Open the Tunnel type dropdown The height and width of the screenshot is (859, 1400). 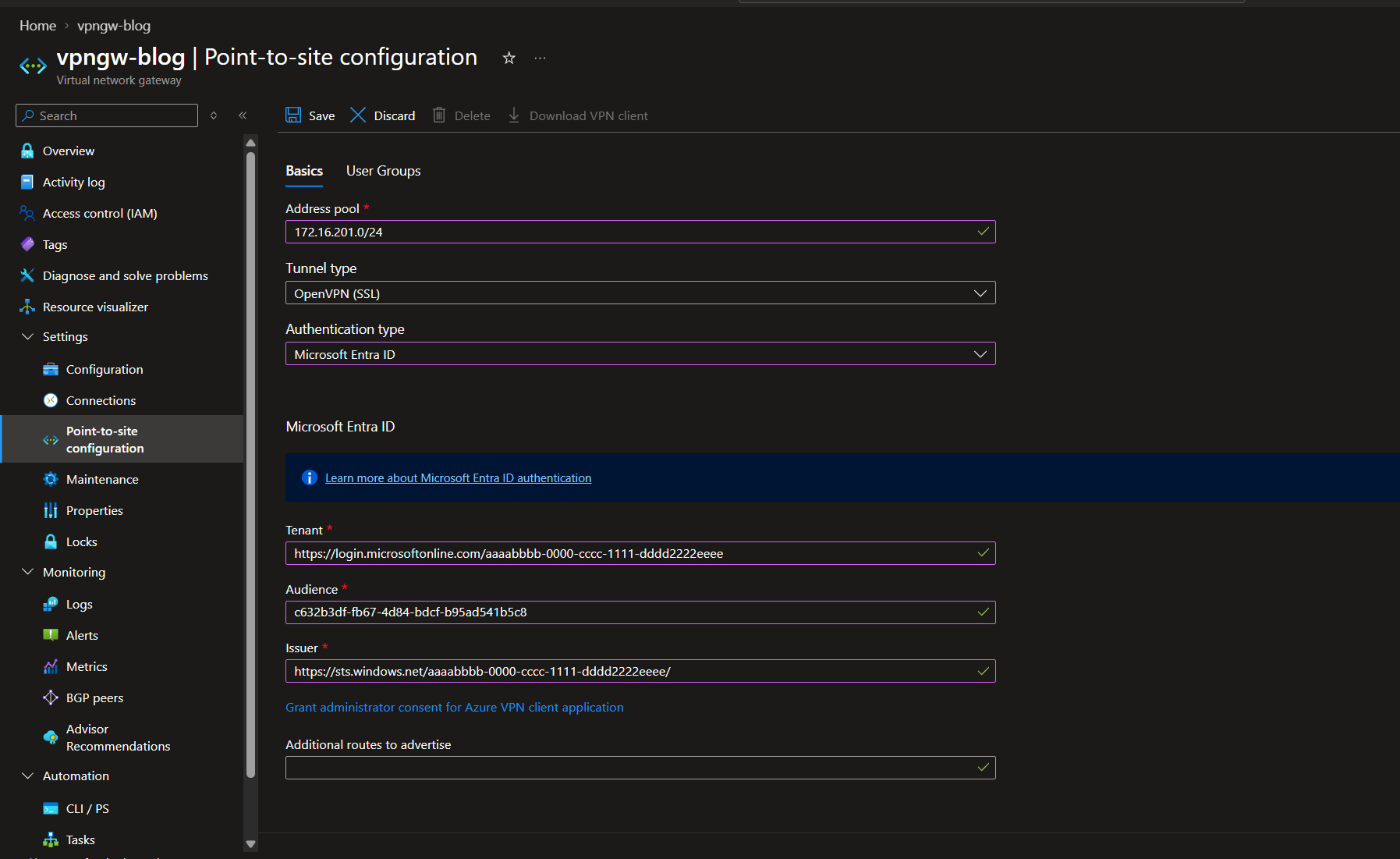point(640,293)
